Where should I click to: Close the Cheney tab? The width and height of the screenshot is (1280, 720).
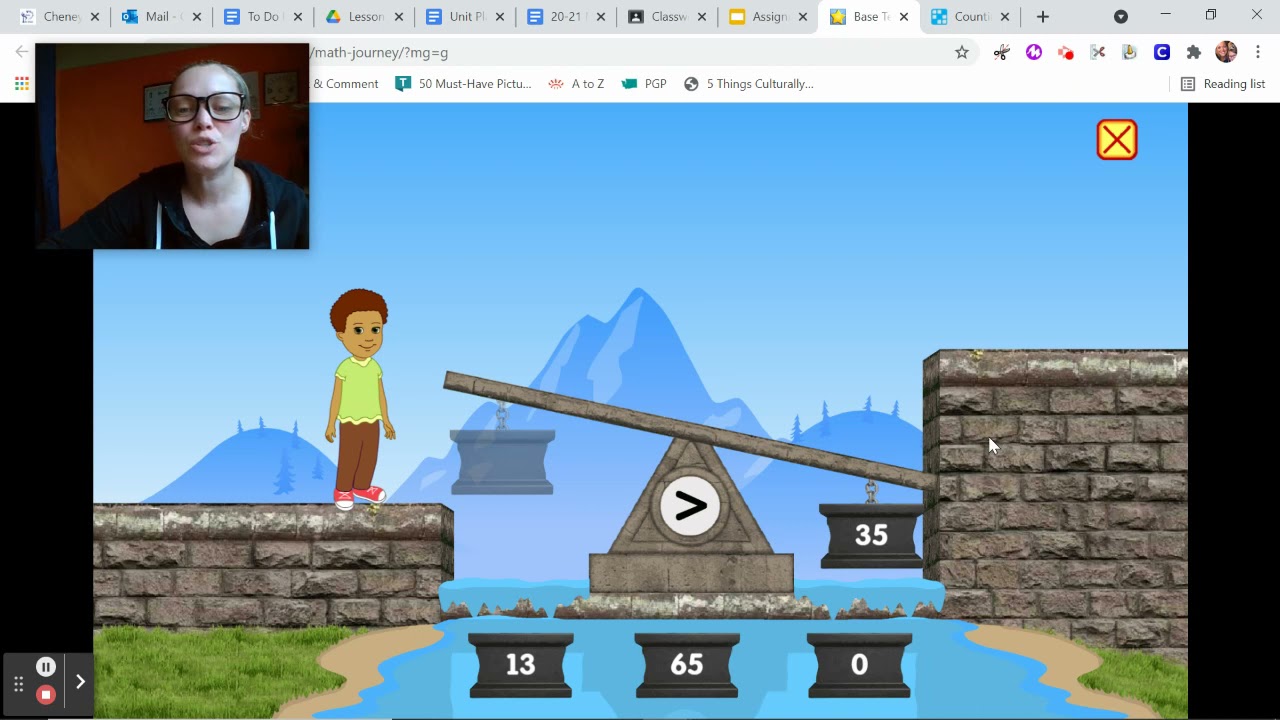[x=95, y=17]
